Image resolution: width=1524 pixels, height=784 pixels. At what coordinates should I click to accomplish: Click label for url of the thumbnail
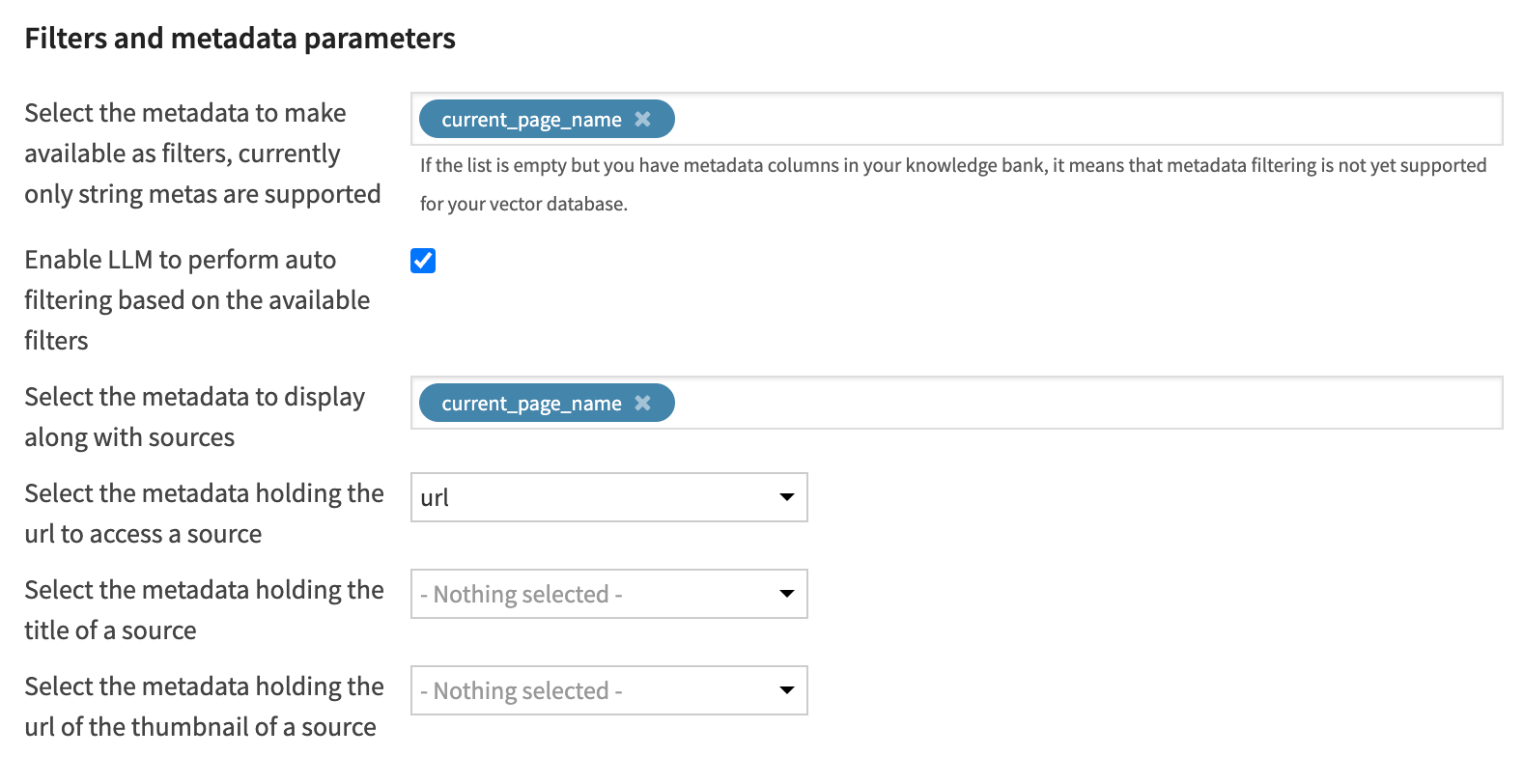tap(204, 707)
